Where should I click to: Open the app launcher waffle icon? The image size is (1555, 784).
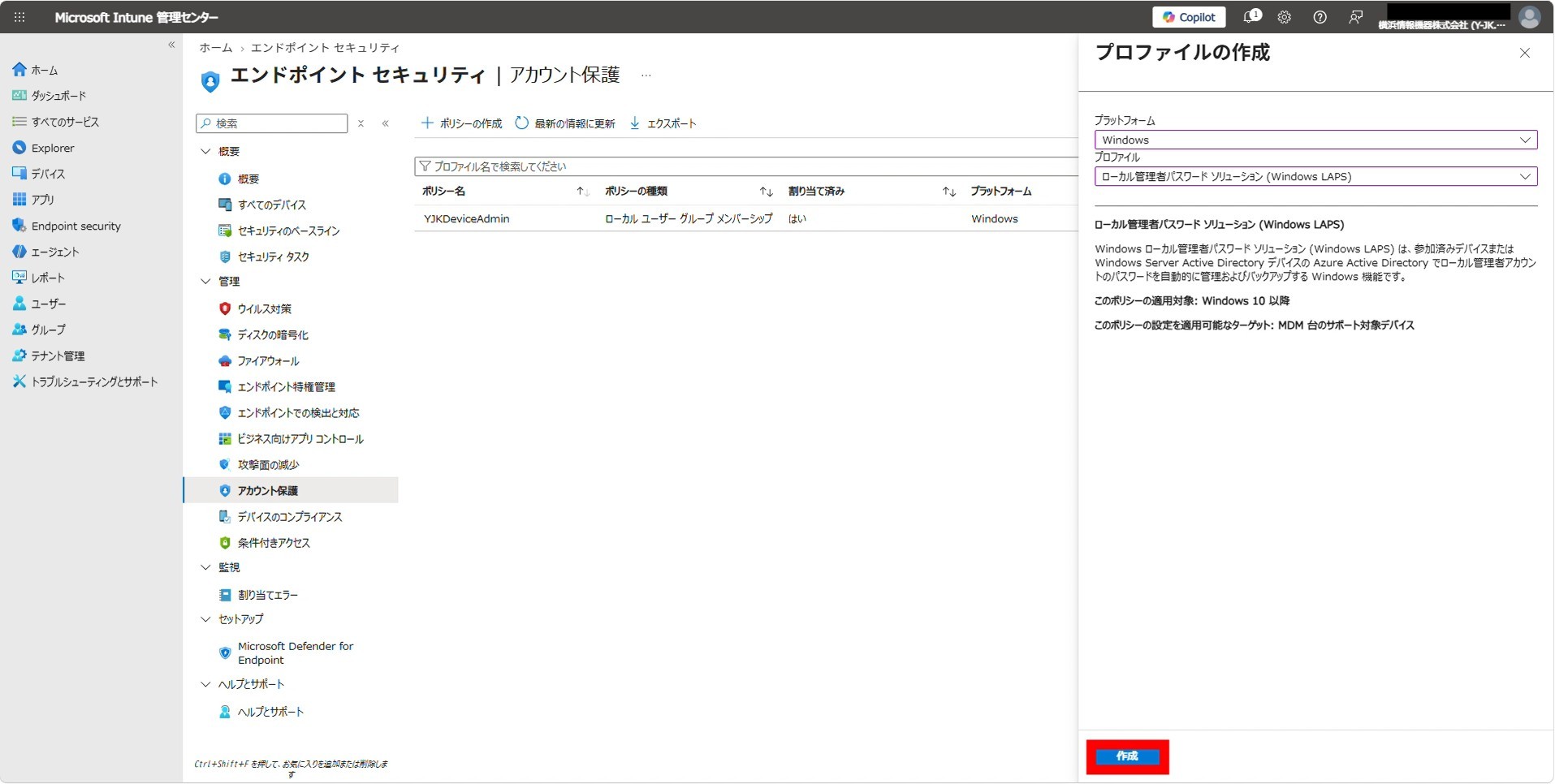click(x=19, y=17)
